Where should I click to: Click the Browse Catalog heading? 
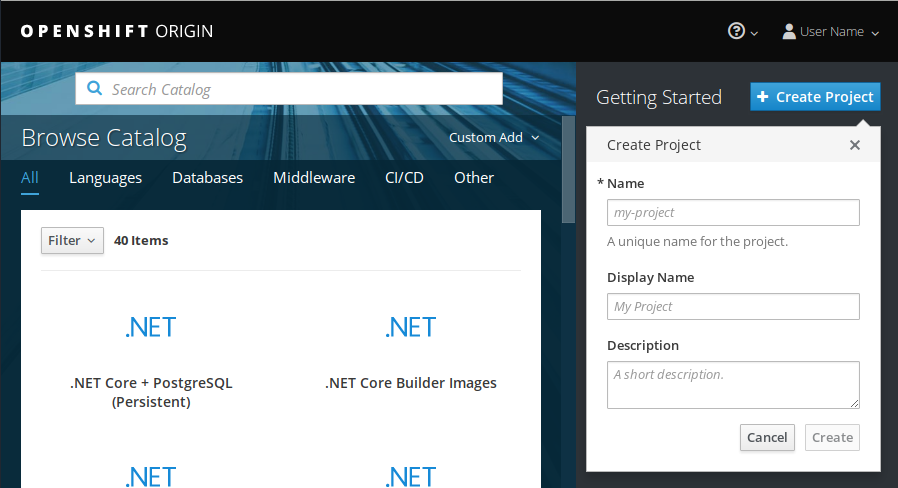coord(104,138)
